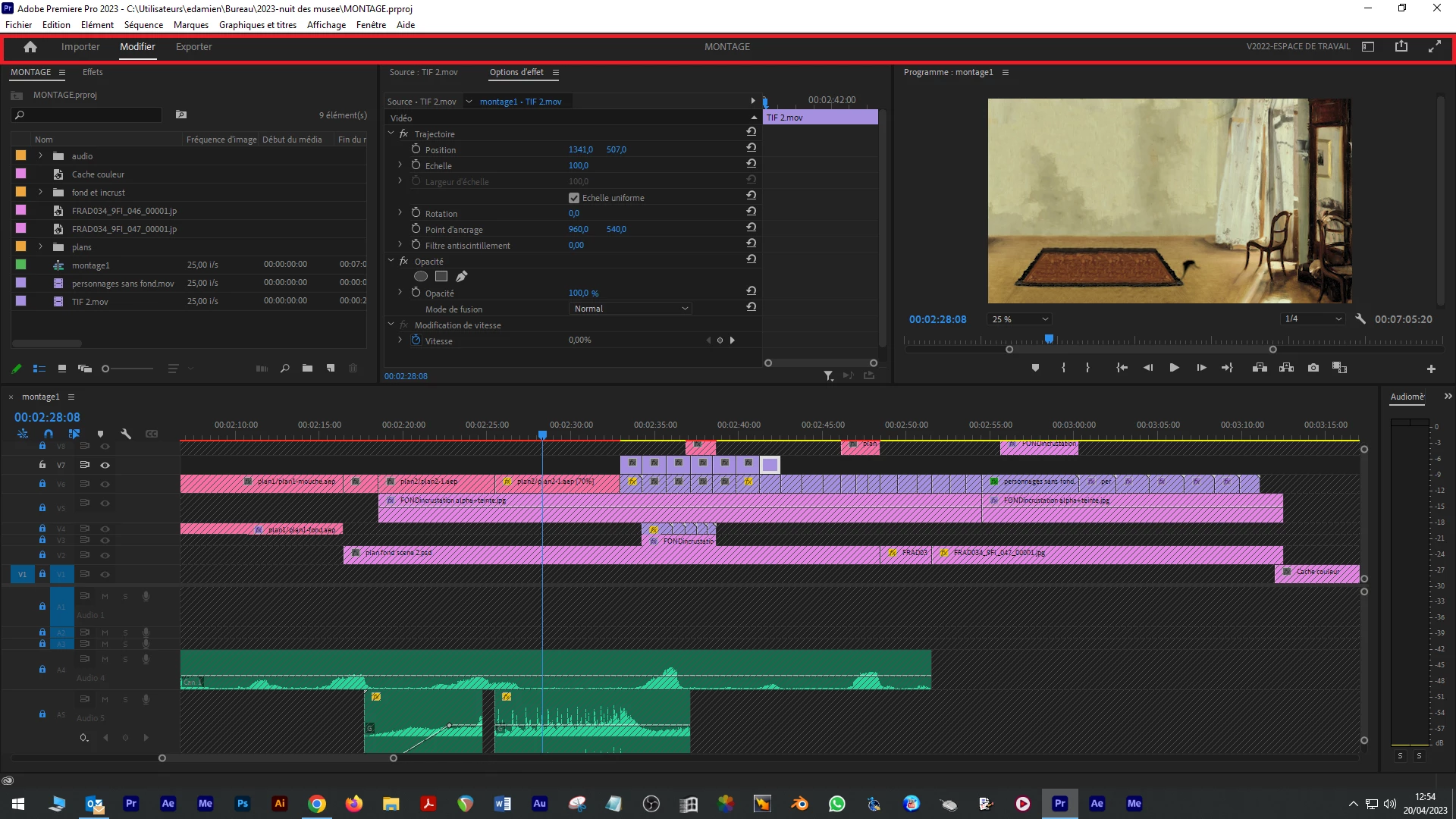Toggle eye visibility for track V7

coord(105,465)
